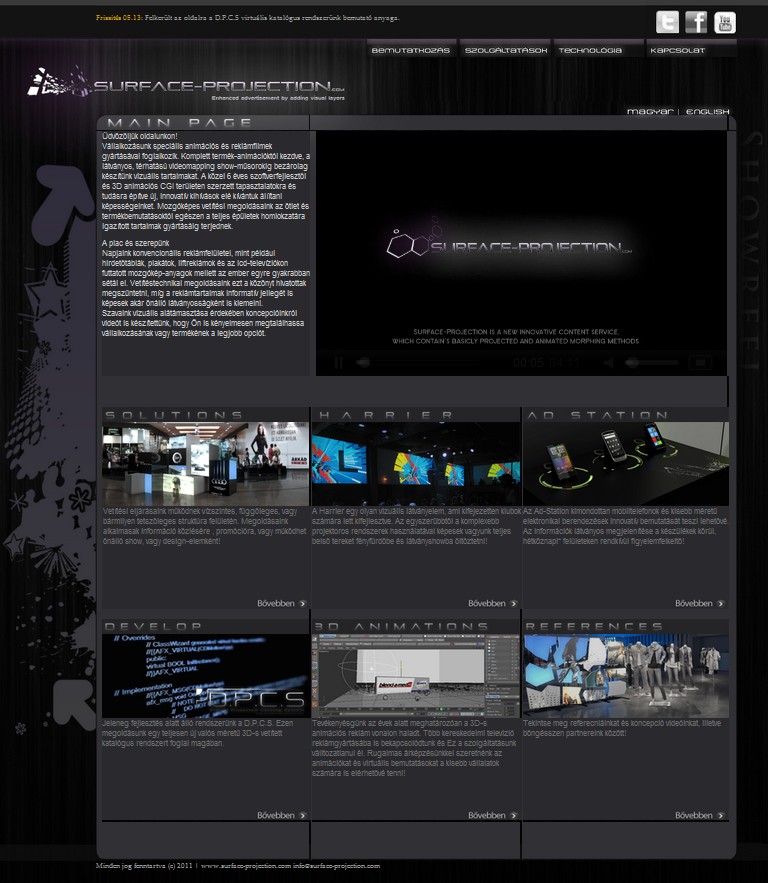Open the Bemutatkozás menu
The height and width of the screenshot is (883, 768).
411,50
